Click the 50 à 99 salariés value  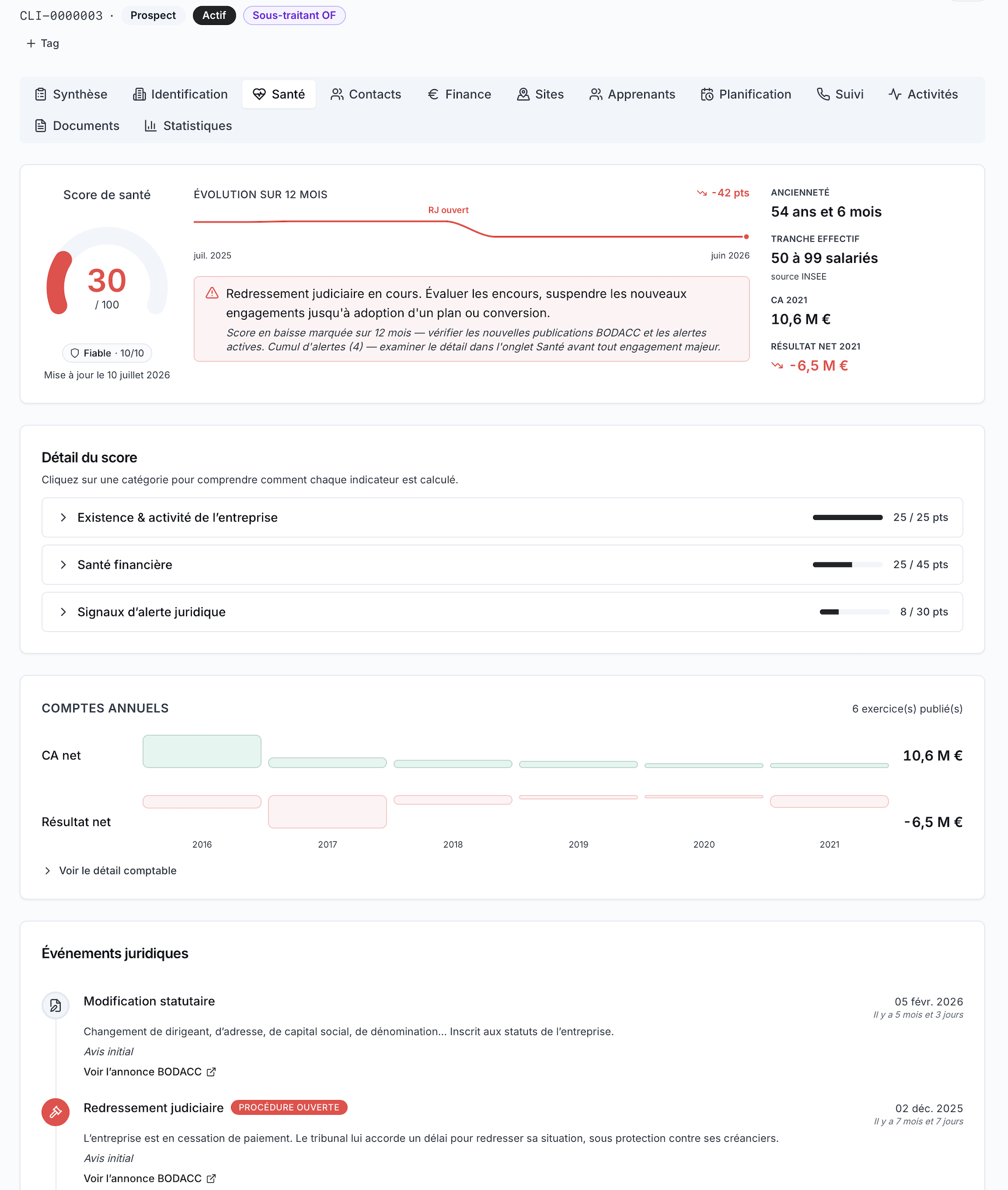824,258
